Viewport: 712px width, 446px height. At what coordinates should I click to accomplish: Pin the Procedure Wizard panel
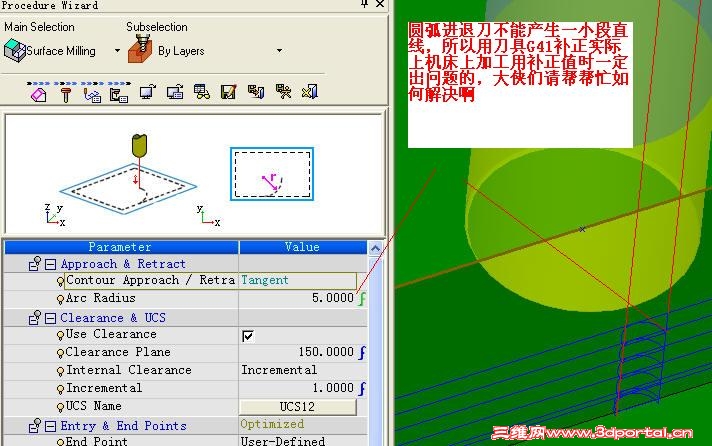[364, 4]
